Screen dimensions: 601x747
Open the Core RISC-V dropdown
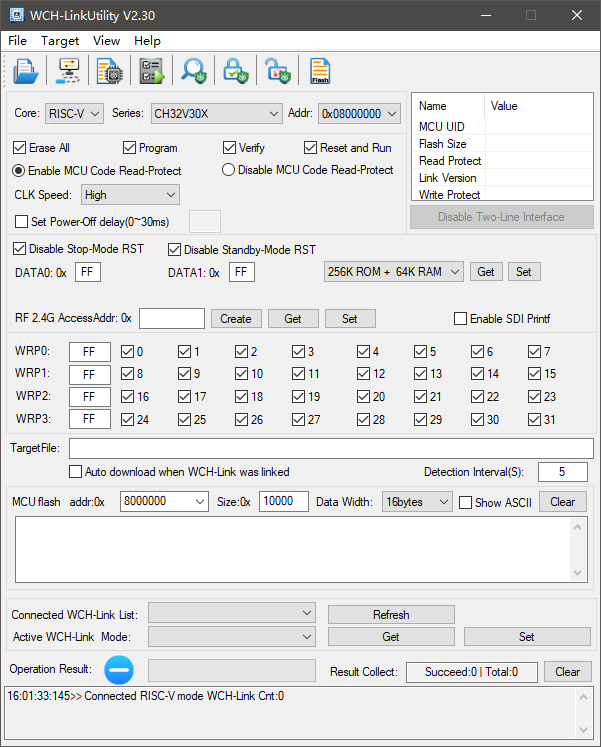(74, 113)
